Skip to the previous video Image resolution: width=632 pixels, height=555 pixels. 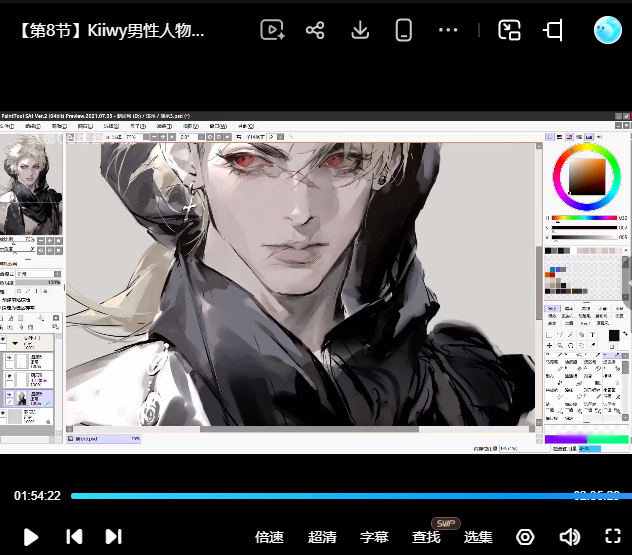[x=74, y=537]
